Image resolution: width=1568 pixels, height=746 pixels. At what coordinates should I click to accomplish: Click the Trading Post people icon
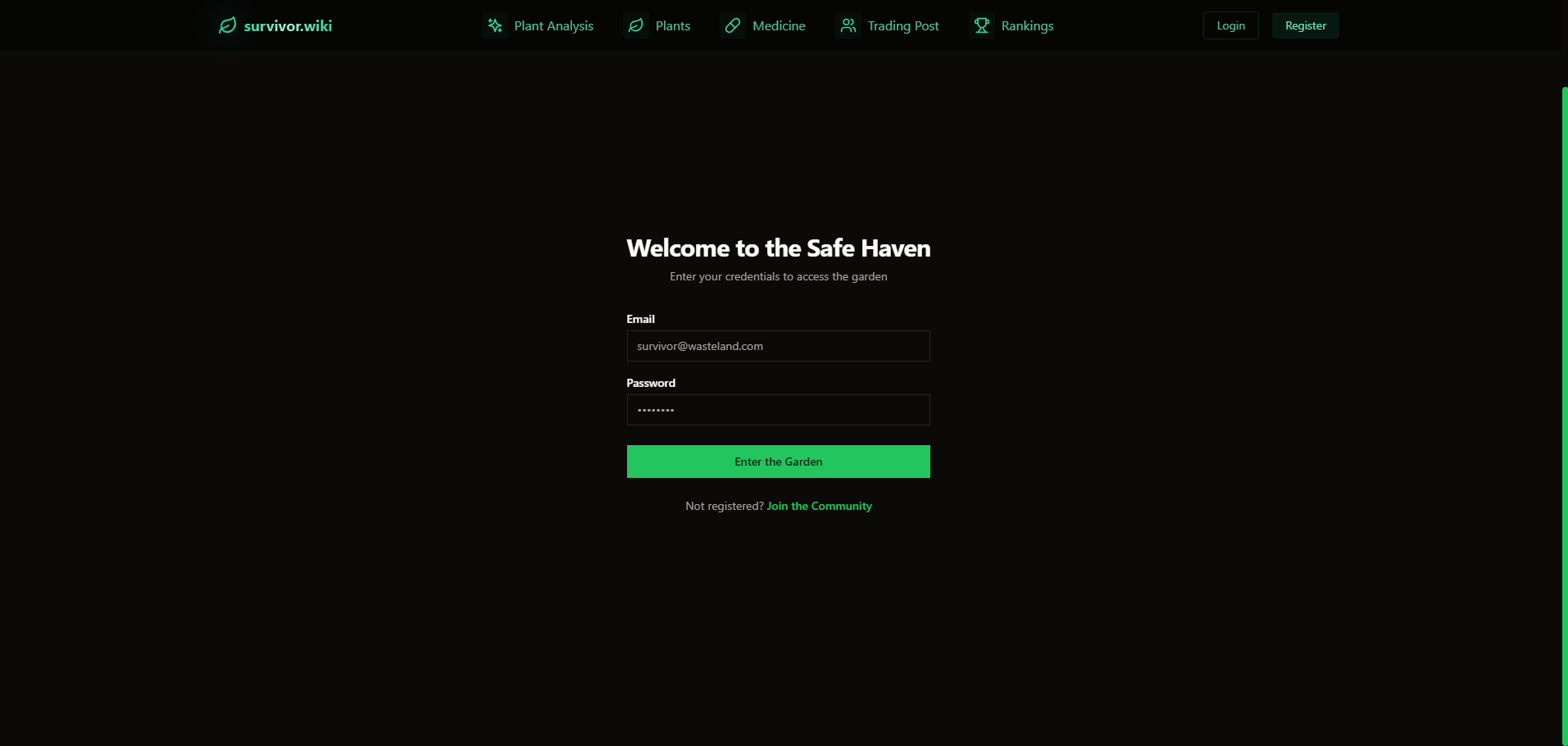(x=848, y=25)
